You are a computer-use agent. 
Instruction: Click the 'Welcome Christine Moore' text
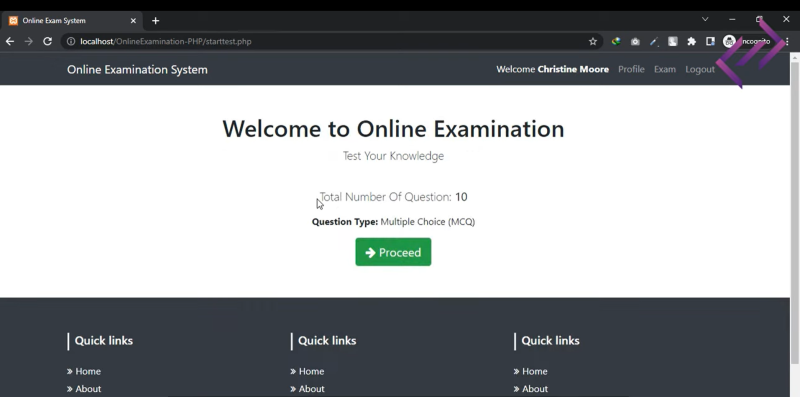(x=553, y=69)
